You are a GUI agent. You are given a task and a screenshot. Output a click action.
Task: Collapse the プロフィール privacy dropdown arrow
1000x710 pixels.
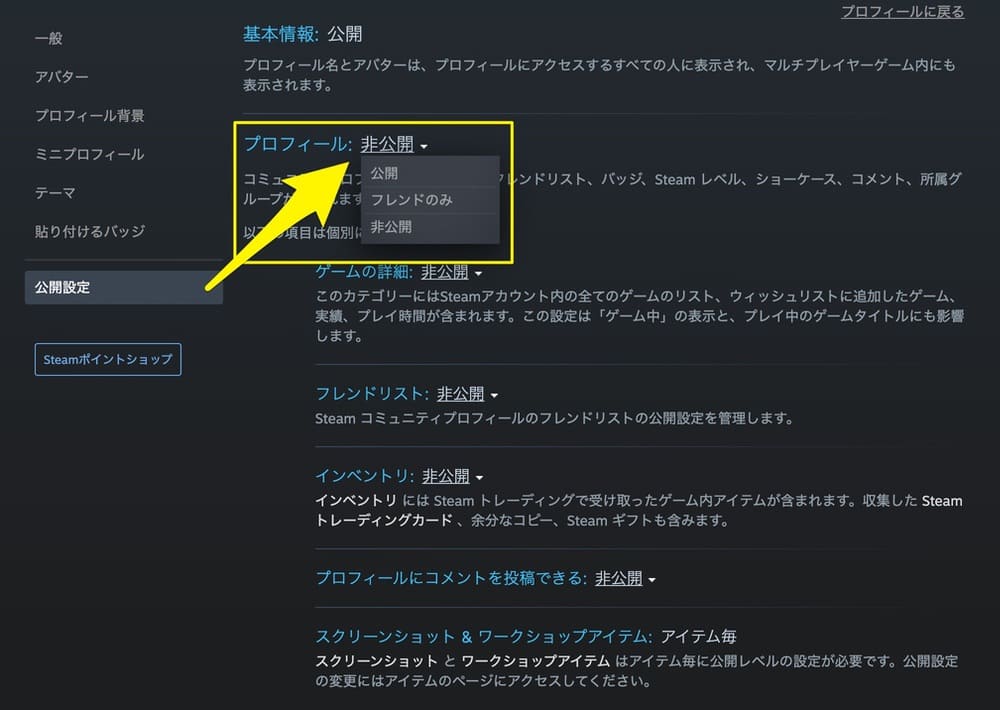coord(423,147)
